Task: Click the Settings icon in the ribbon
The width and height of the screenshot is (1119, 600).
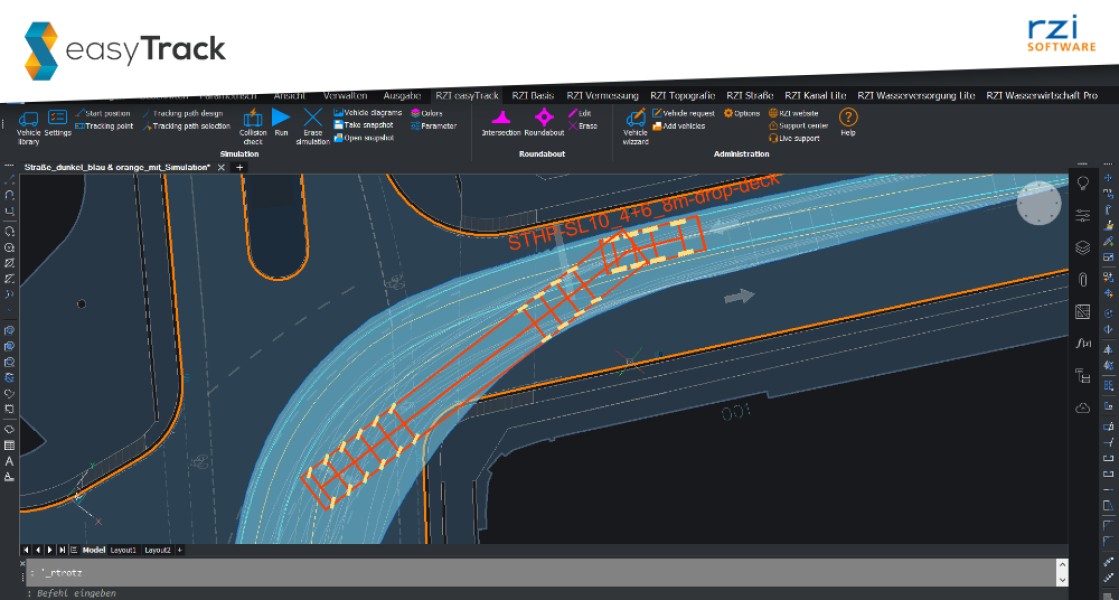Action: pyautogui.click(x=58, y=123)
